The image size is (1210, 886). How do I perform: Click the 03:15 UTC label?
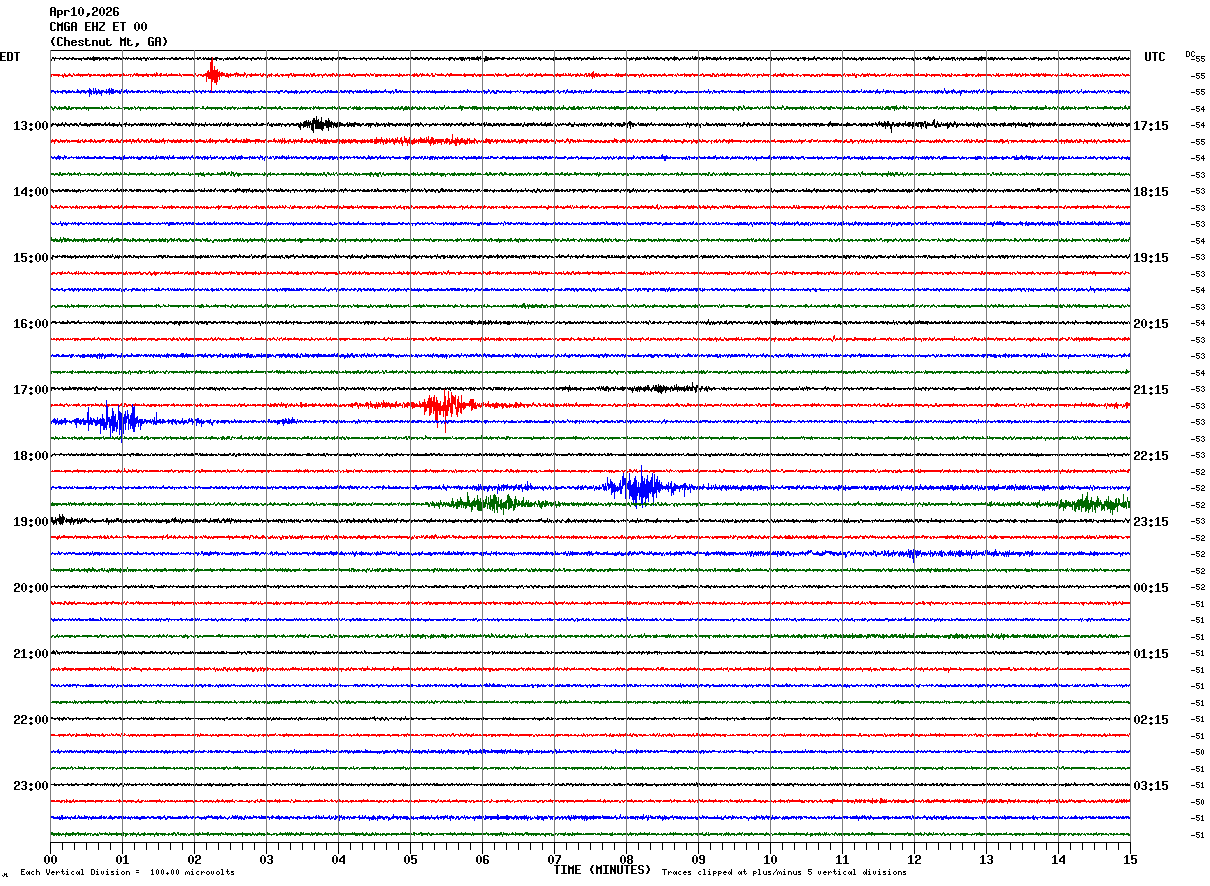(1151, 786)
